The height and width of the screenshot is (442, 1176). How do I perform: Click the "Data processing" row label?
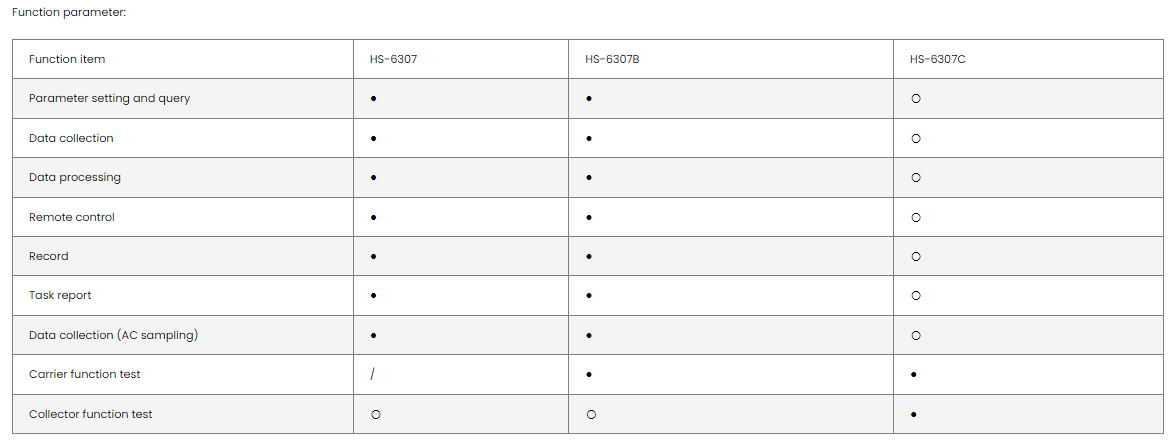pos(75,178)
